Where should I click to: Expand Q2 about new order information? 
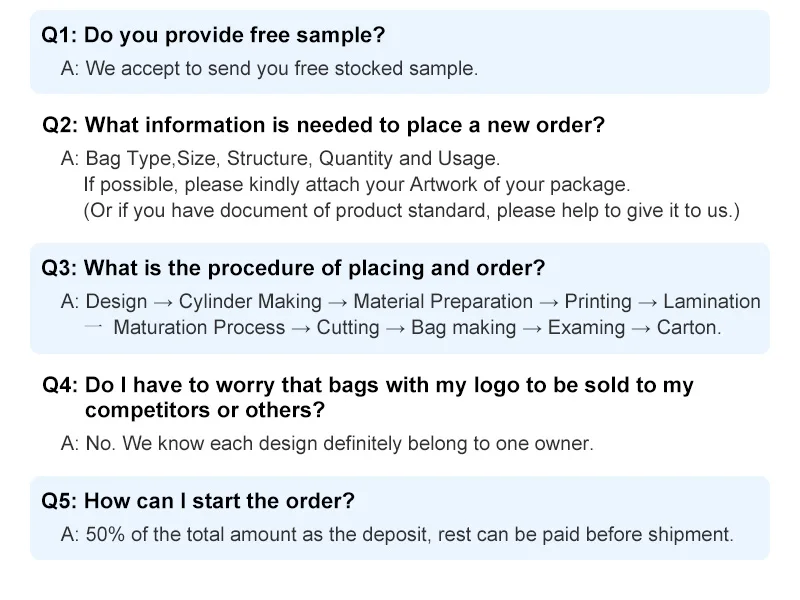pos(324,126)
